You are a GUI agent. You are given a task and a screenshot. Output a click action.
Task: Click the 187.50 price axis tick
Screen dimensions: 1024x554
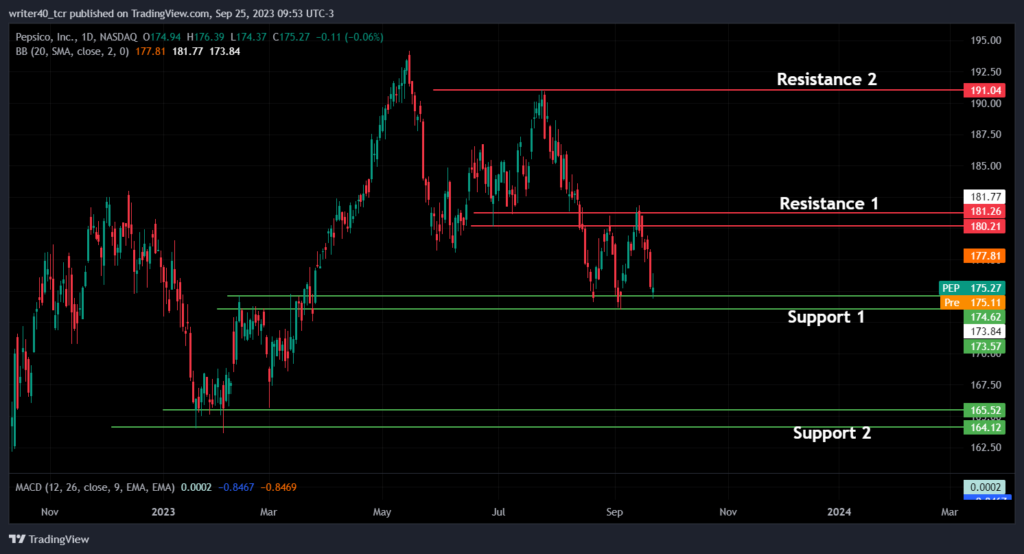[x=985, y=135]
